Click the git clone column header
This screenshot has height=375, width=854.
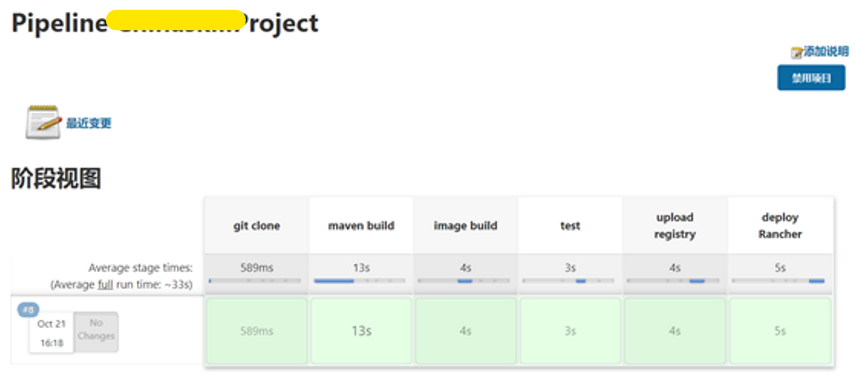(x=257, y=225)
